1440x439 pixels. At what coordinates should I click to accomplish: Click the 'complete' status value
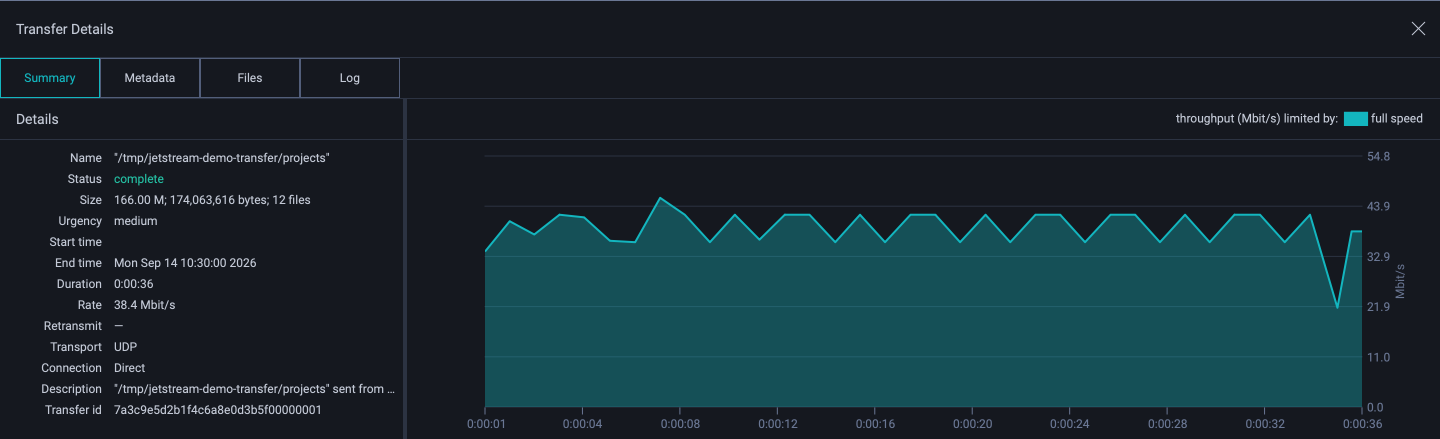click(139, 179)
